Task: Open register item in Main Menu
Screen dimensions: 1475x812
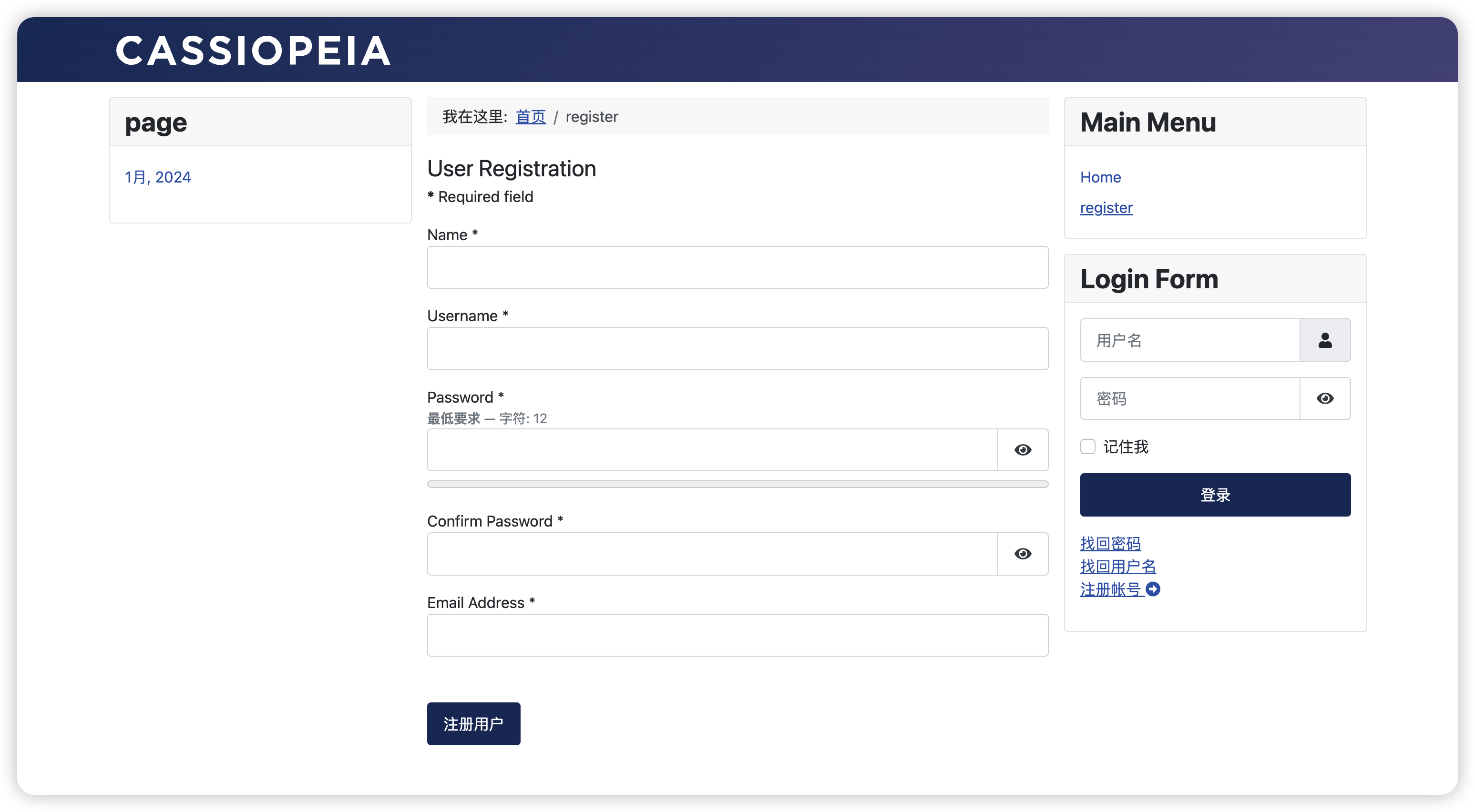Action: coord(1106,208)
